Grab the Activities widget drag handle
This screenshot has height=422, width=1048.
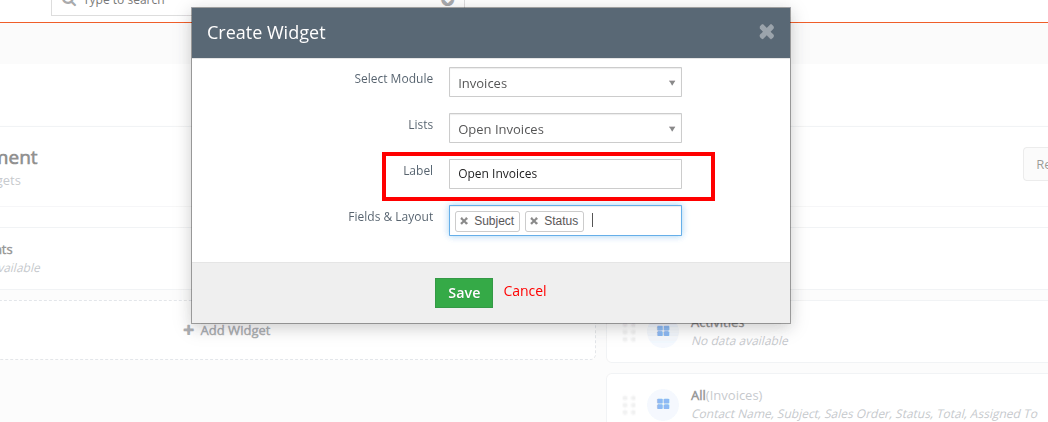coord(629,332)
